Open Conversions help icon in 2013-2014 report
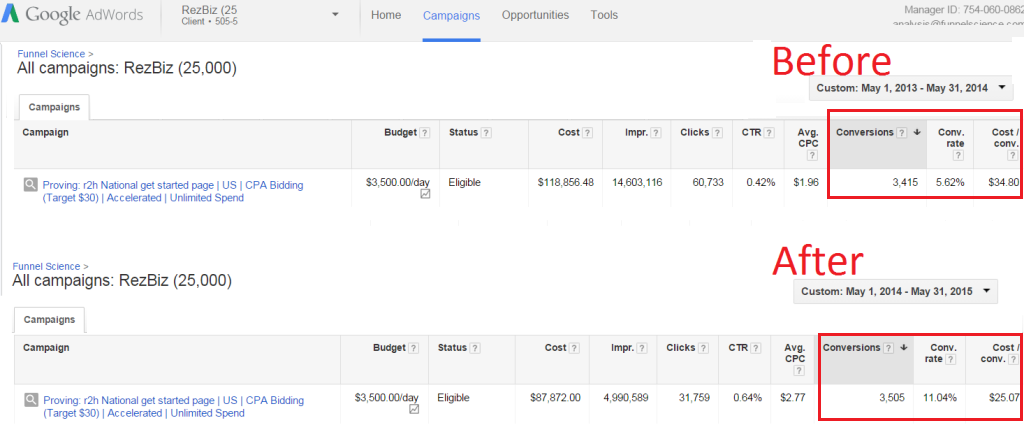 (x=902, y=133)
